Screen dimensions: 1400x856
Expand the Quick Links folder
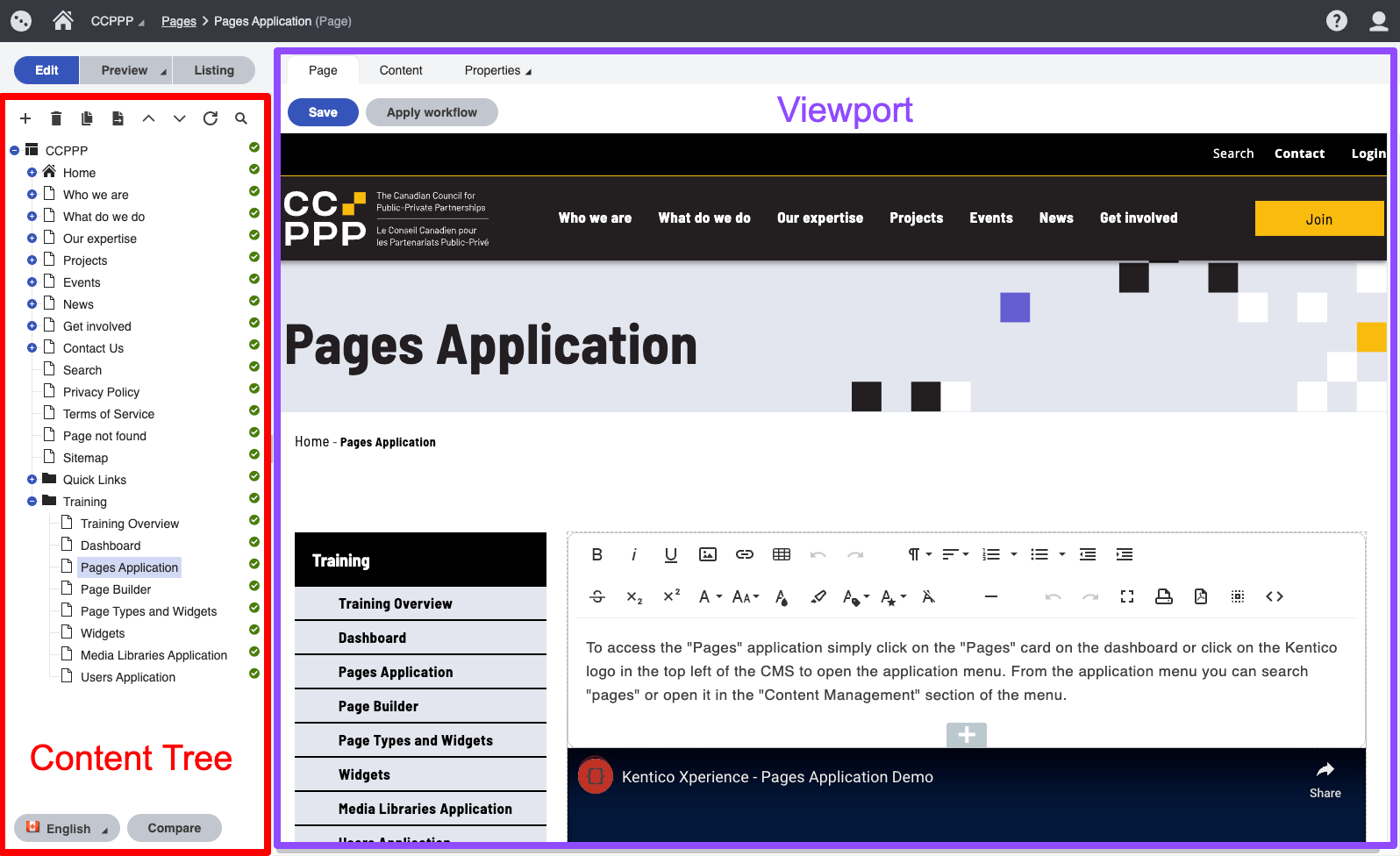pyautogui.click(x=32, y=480)
